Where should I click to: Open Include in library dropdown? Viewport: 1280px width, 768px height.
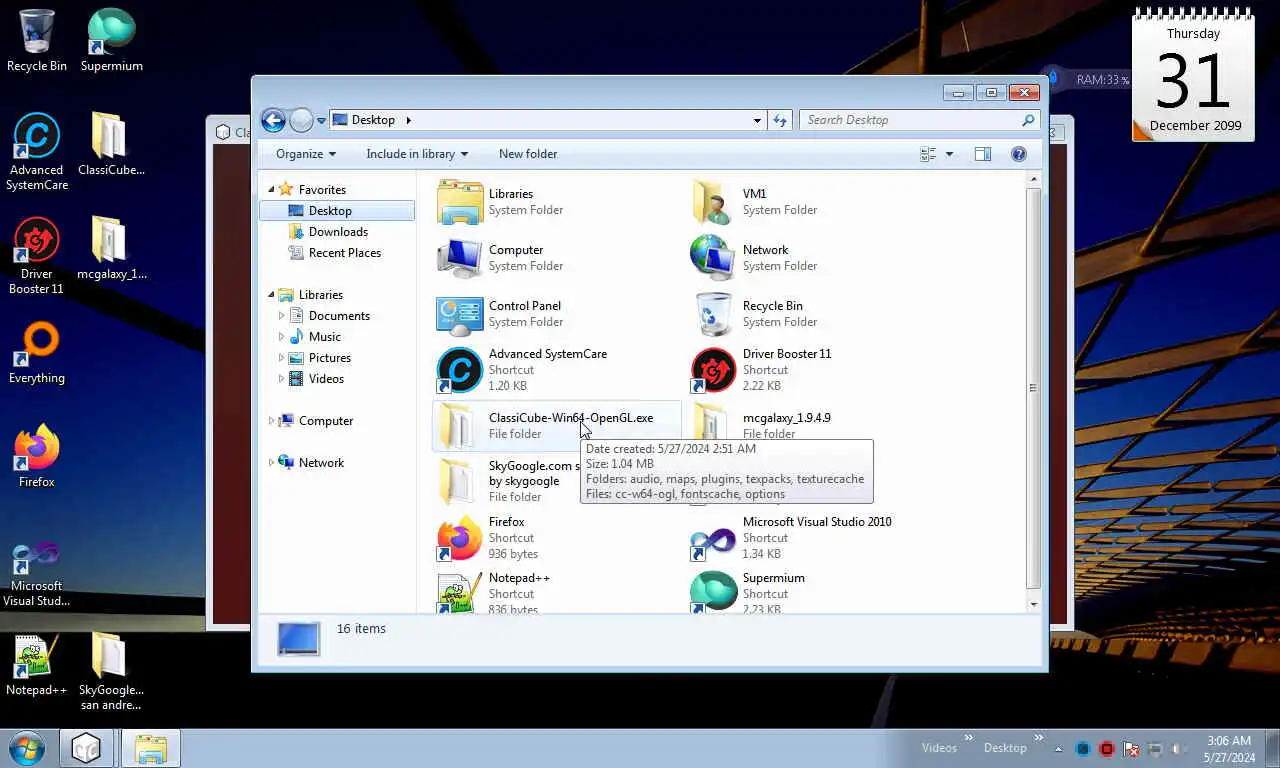click(417, 154)
